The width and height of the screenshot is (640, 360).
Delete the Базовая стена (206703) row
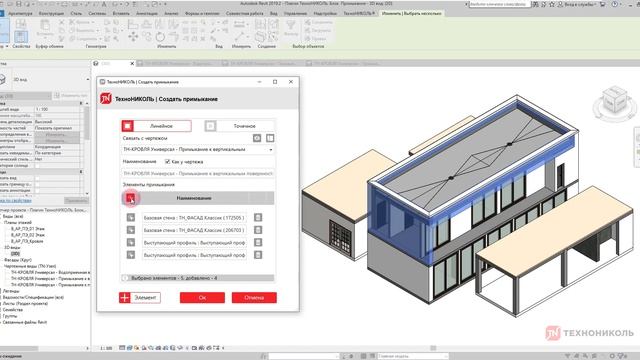[258, 230]
